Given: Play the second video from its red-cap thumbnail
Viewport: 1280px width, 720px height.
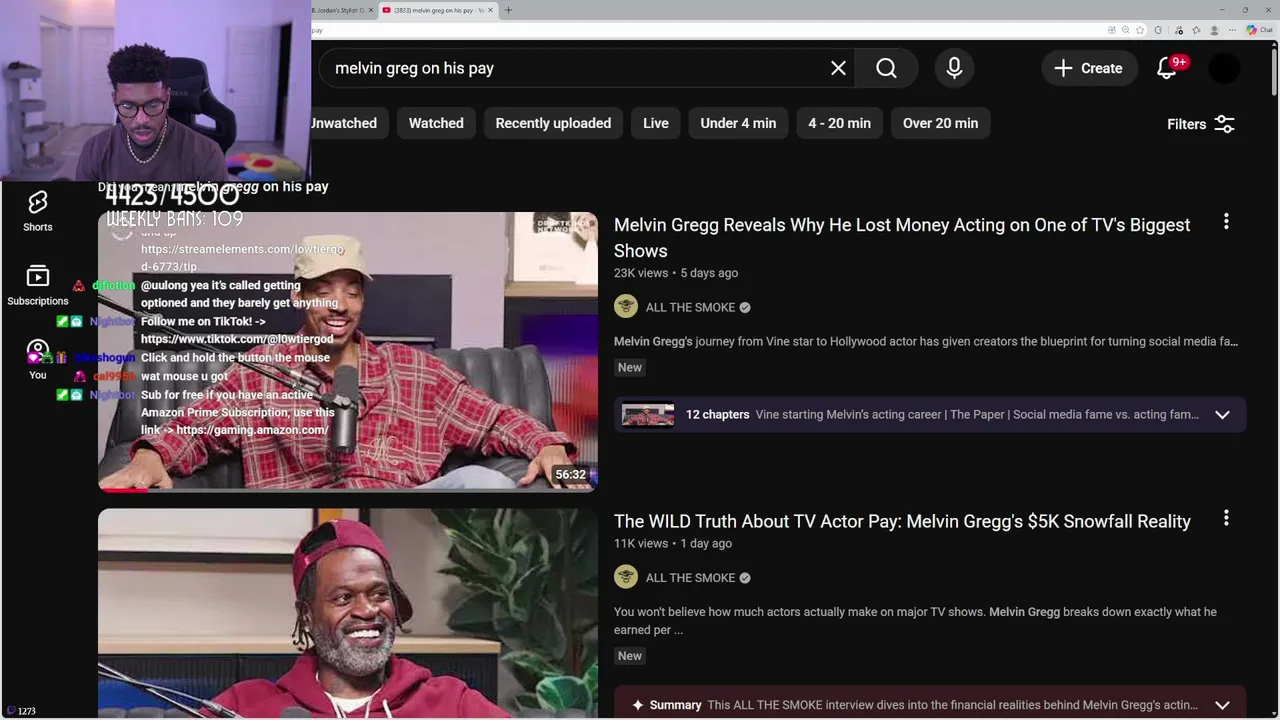Looking at the screenshot, I should tap(348, 614).
